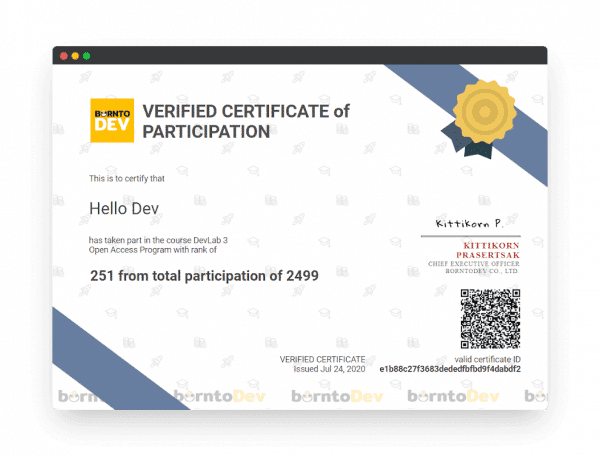
Task: Click VERIFIED CERTIFICATE label above issue date
Action: coord(323,360)
